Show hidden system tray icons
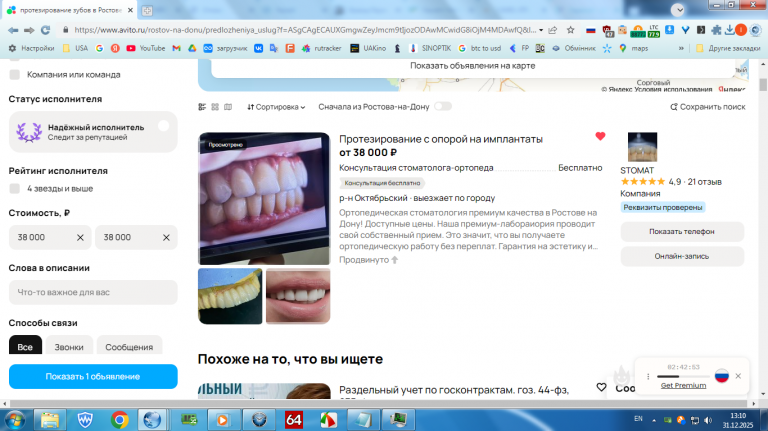 pyautogui.click(x=654, y=420)
